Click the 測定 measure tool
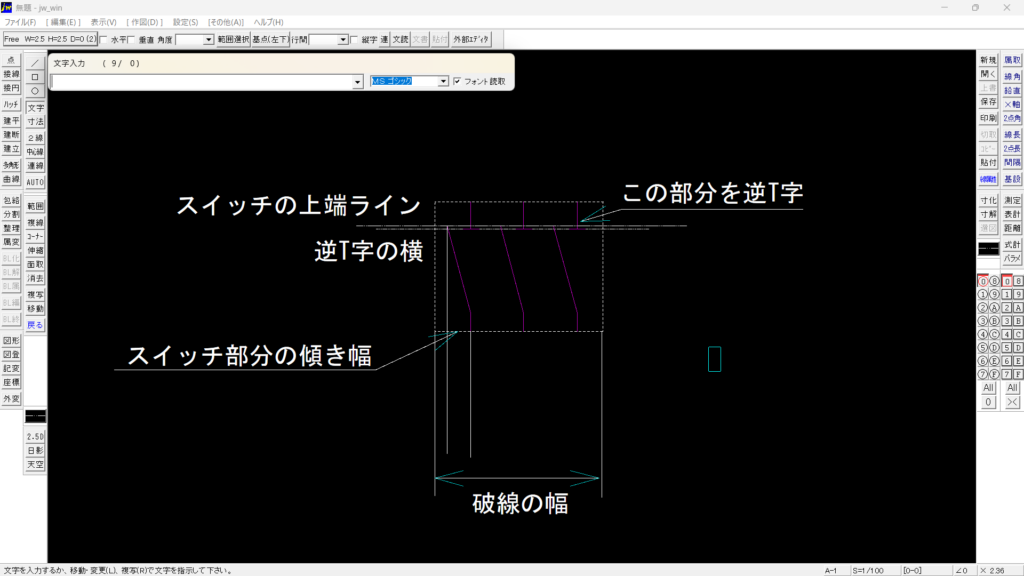Image resolution: width=1024 pixels, height=576 pixels. (1012, 200)
